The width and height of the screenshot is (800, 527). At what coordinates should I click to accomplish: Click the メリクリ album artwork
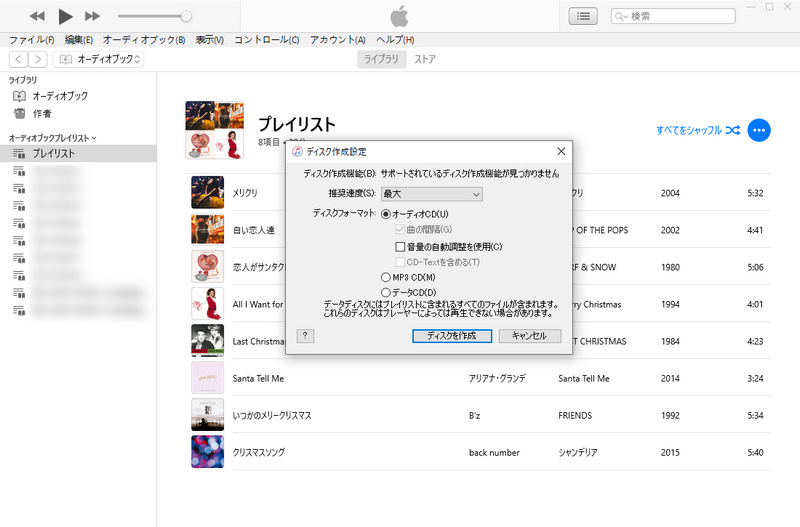coord(208,192)
